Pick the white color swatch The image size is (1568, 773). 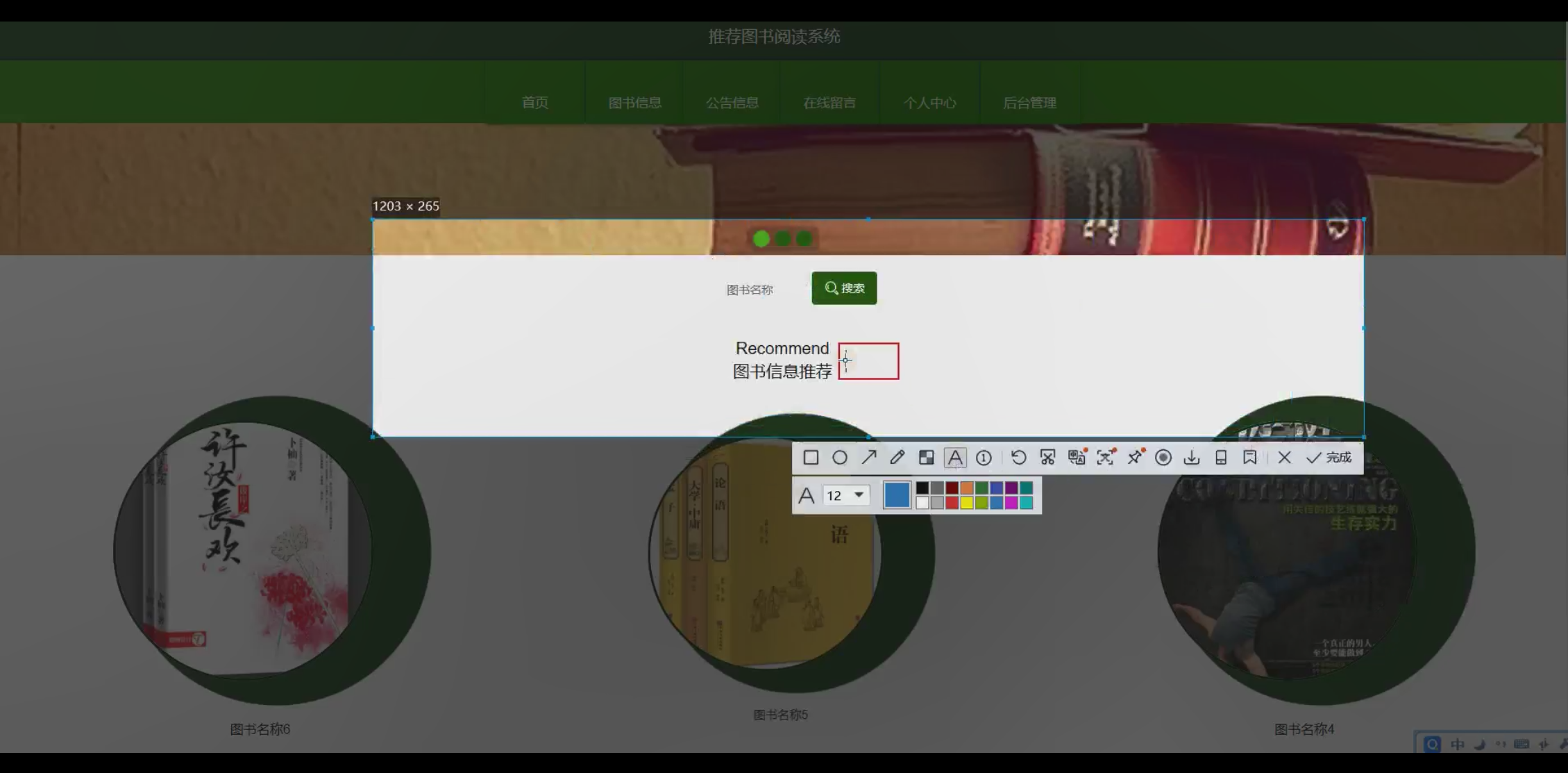point(922,503)
